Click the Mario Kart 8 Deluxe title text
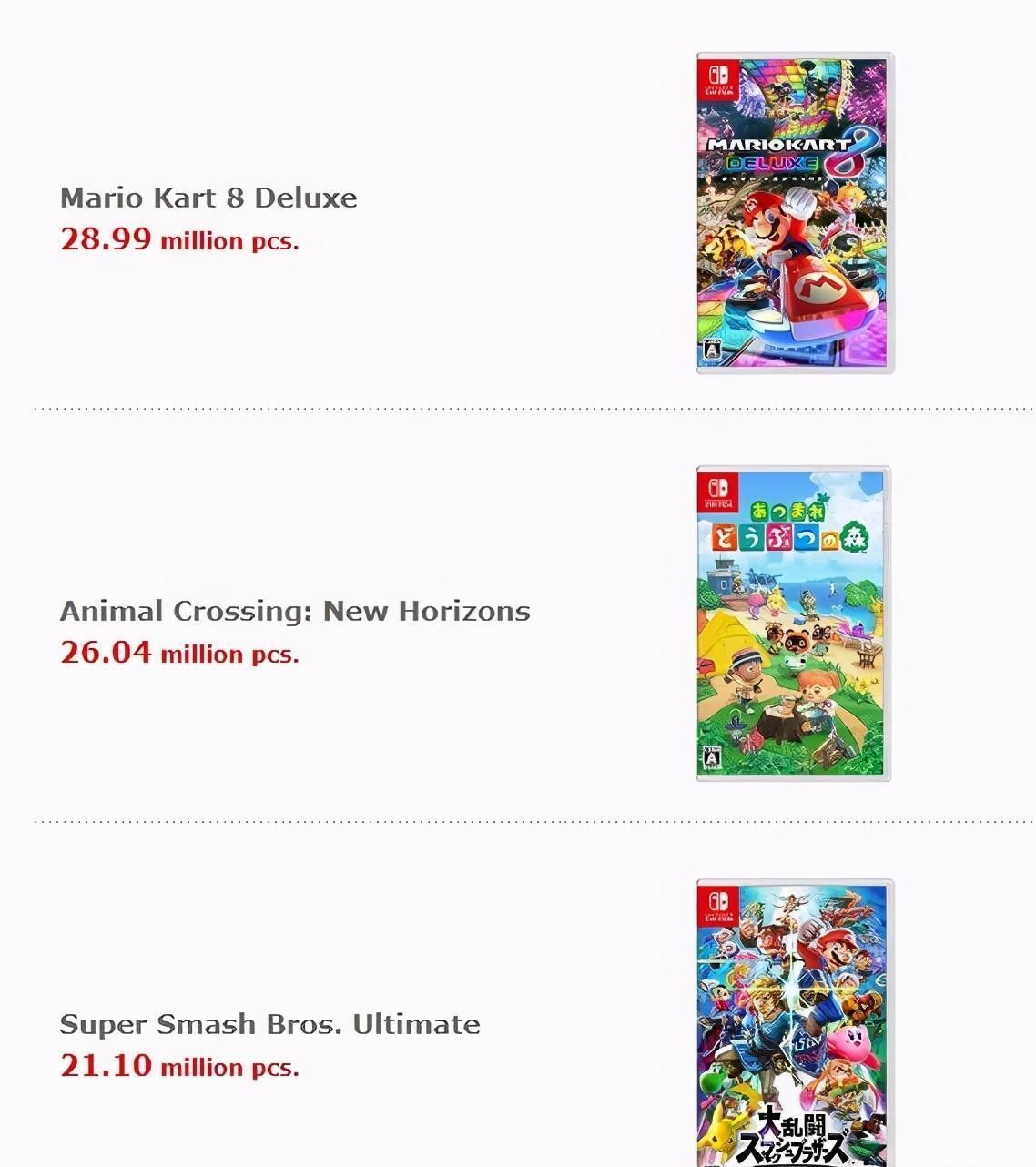The height and width of the screenshot is (1167, 1036). tap(208, 198)
